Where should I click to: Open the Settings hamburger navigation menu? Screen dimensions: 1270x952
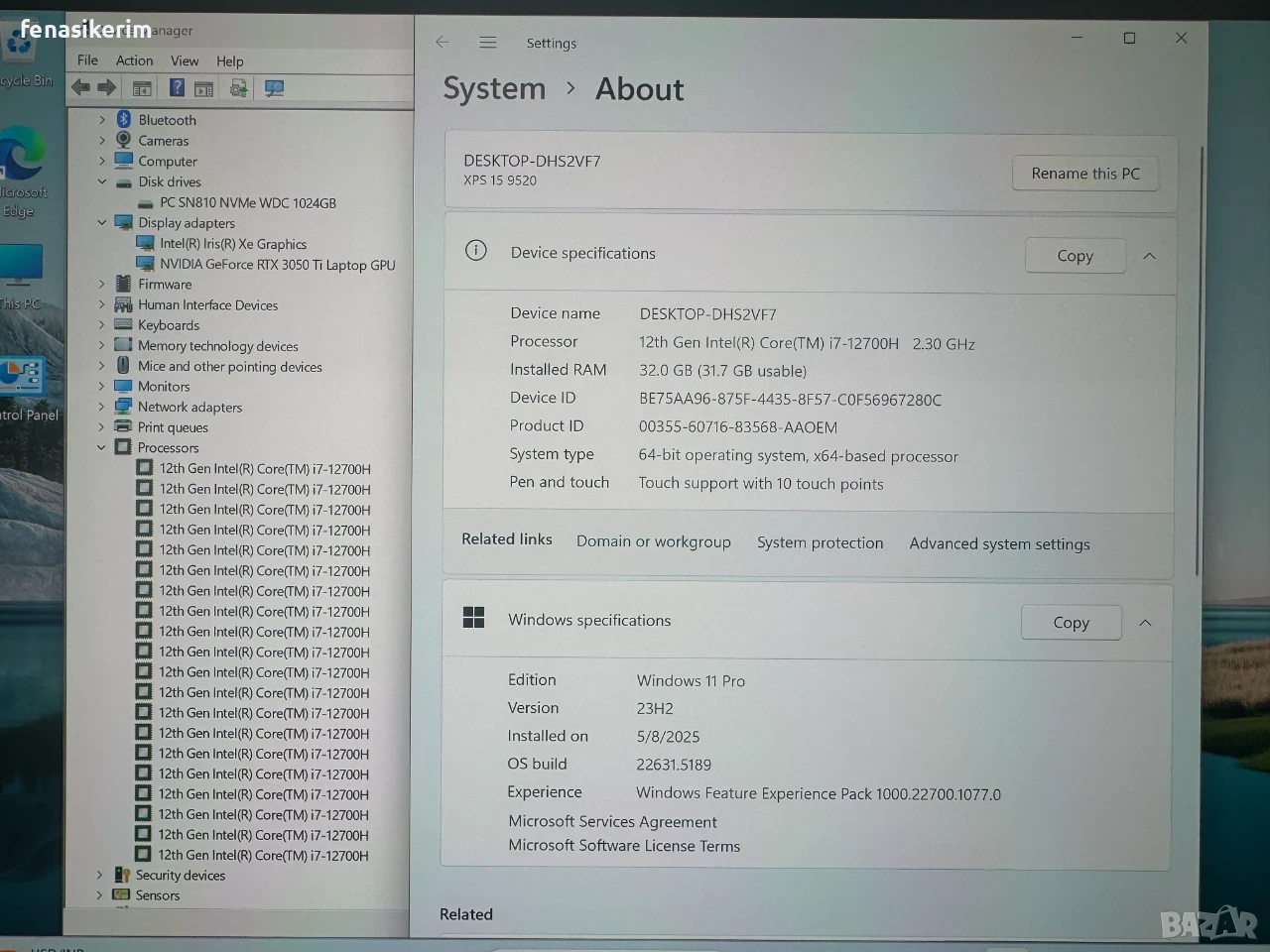tap(488, 43)
